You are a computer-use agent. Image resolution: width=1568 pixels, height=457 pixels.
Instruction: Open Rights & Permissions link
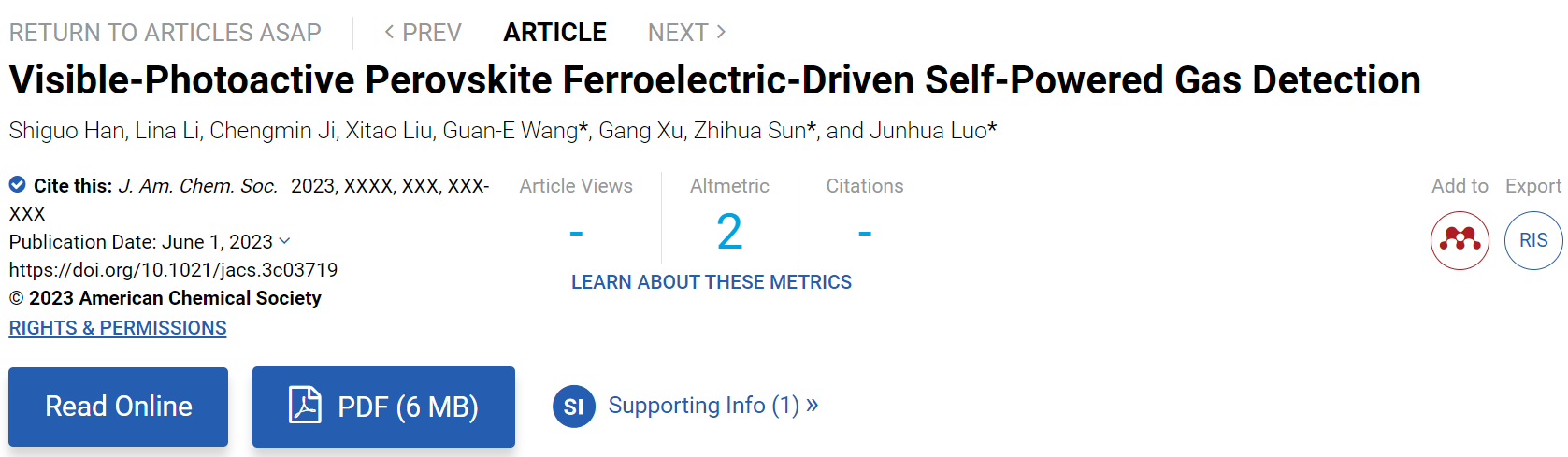pyautogui.click(x=118, y=328)
